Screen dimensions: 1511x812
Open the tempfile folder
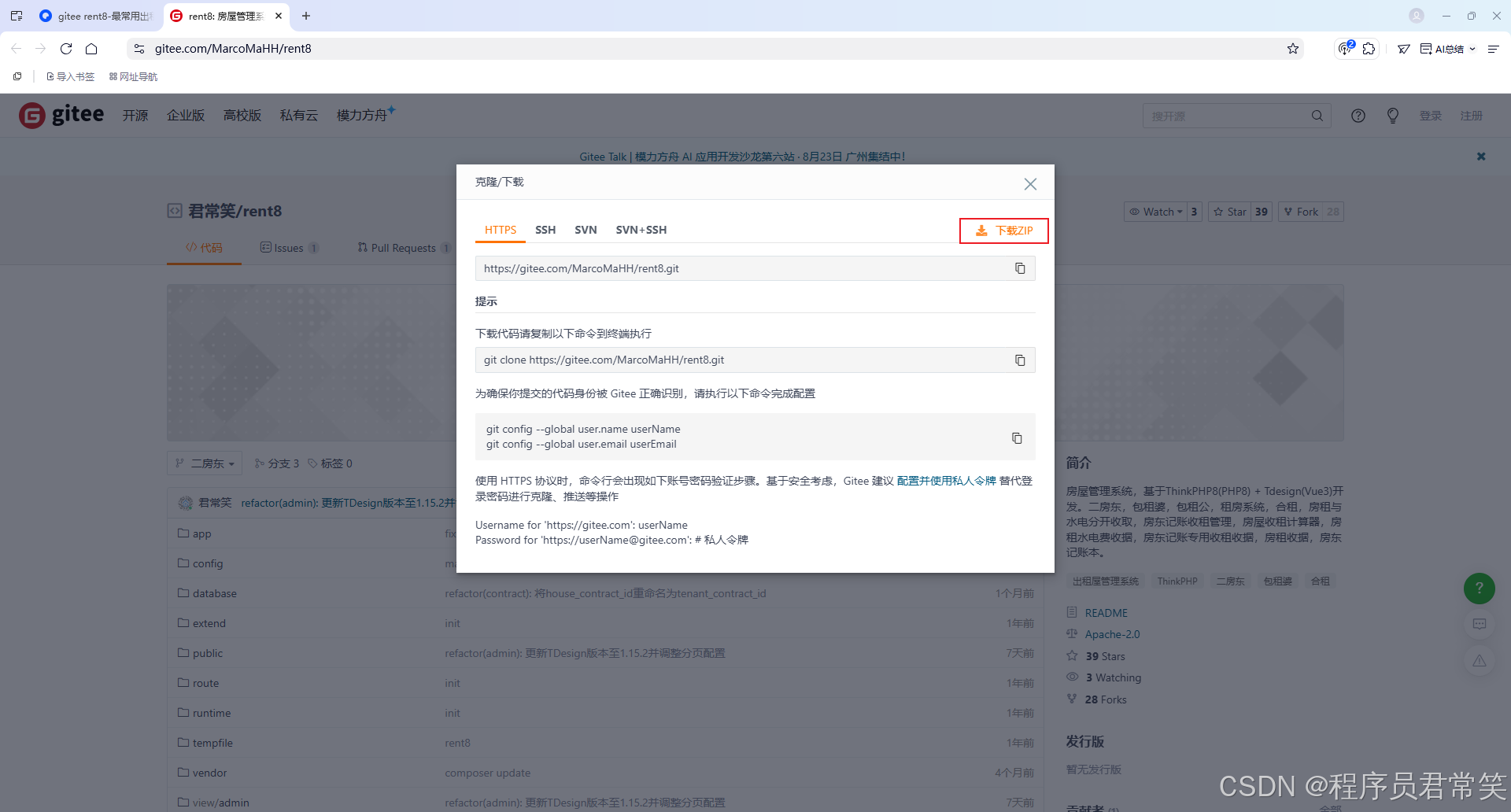click(212, 743)
